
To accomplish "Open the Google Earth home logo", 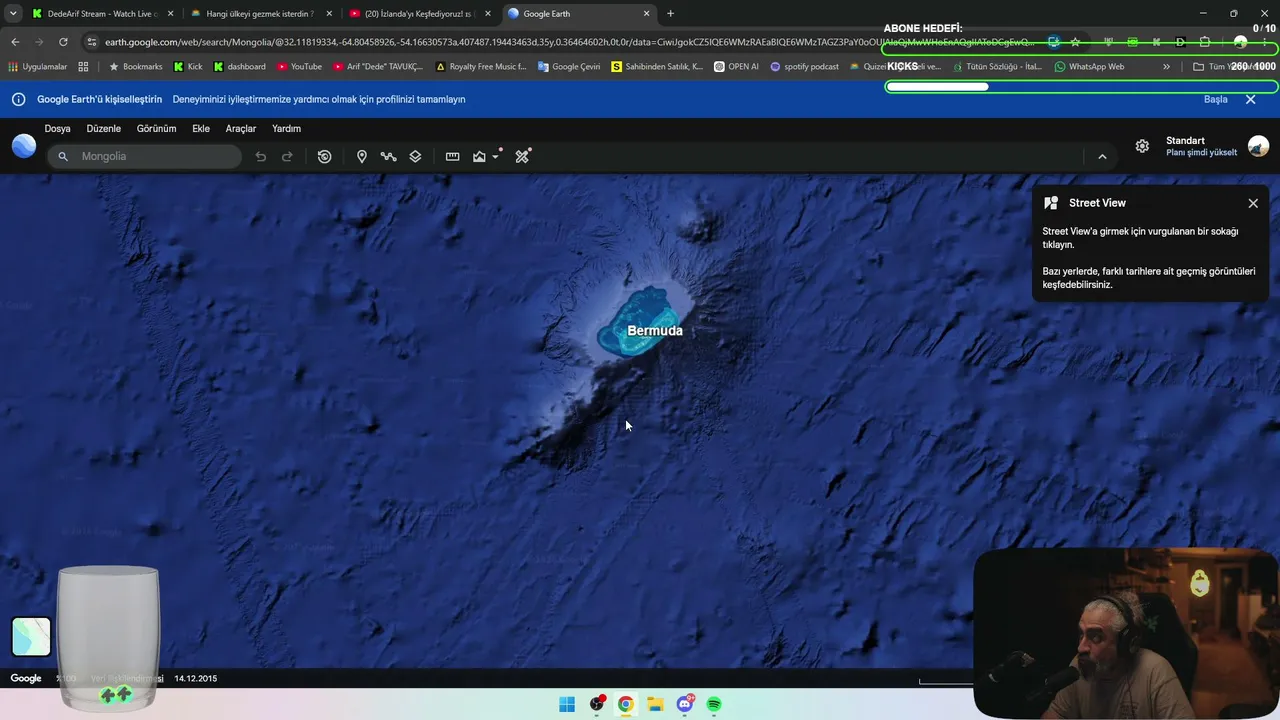I will point(24,147).
